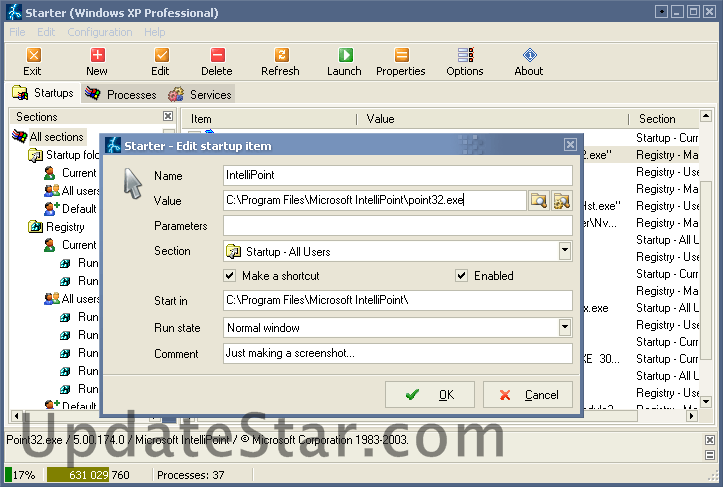Image resolution: width=723 pixels, height=487 pixels.
Task: Open the Run state dropdown arrow
Action: pos(564,327)
